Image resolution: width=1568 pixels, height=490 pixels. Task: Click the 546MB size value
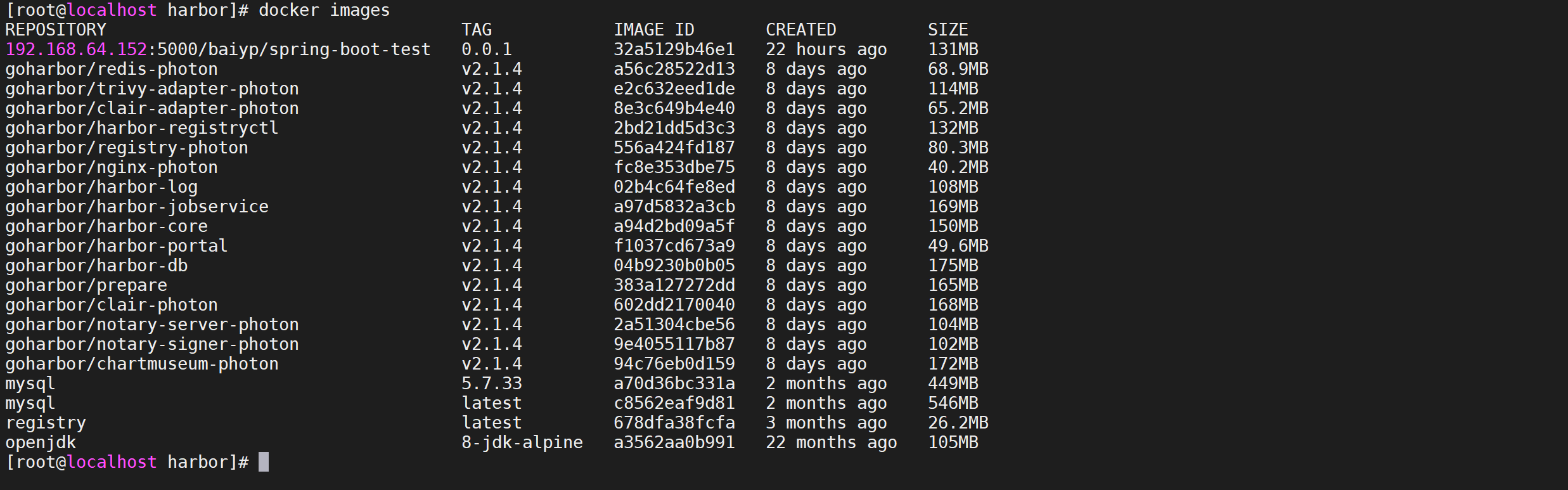953,403
